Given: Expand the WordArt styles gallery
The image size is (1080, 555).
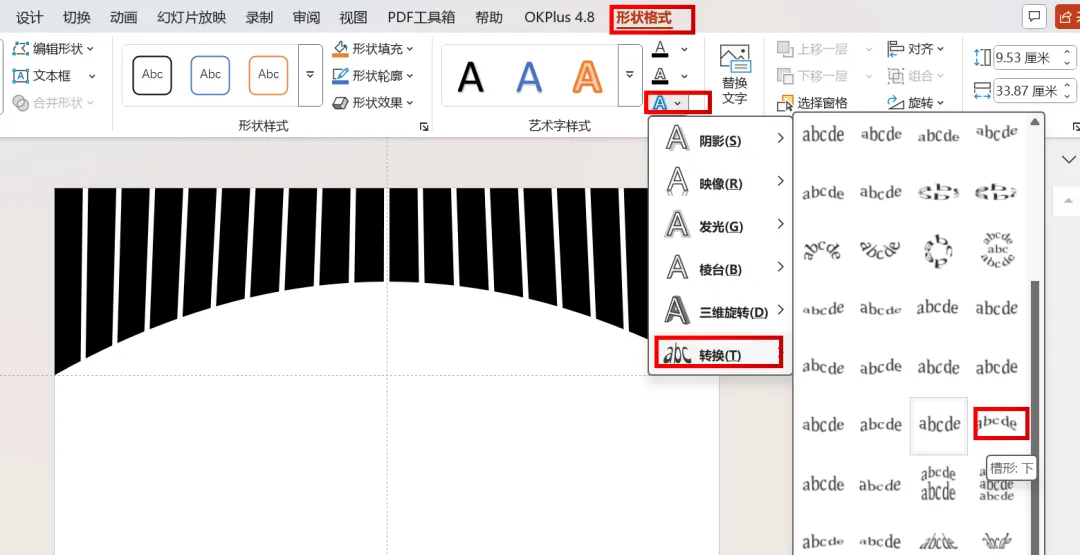Looking at the screenshot, I should click(630, 75).
